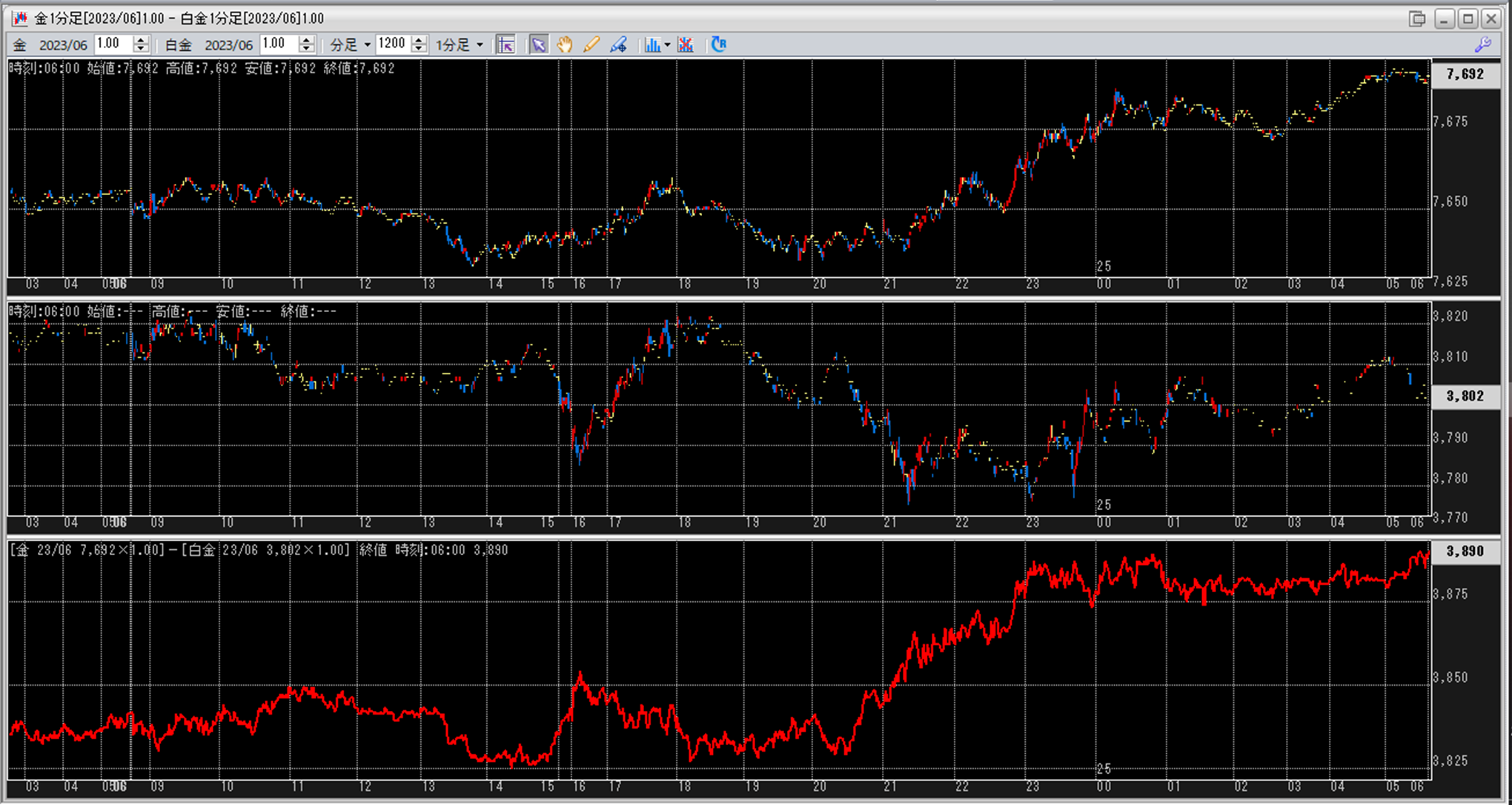Select the pencil line drawing tool
Screen dimensions: 1512x805
click(x=591, y=44)
